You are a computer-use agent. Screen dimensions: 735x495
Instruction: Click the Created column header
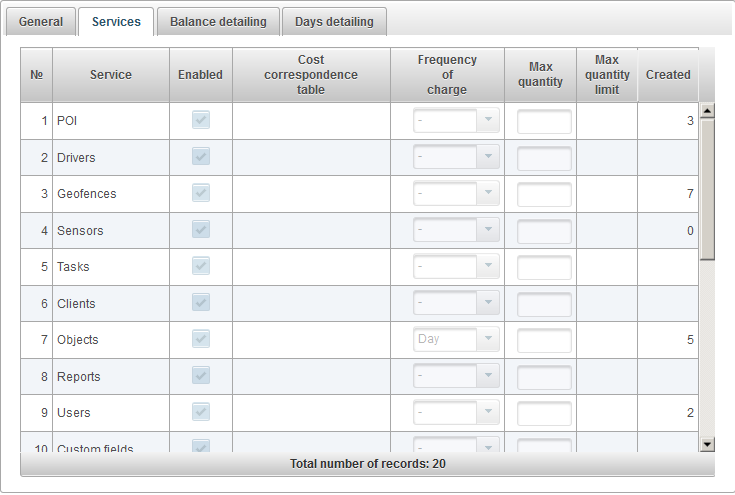[667, 75]
